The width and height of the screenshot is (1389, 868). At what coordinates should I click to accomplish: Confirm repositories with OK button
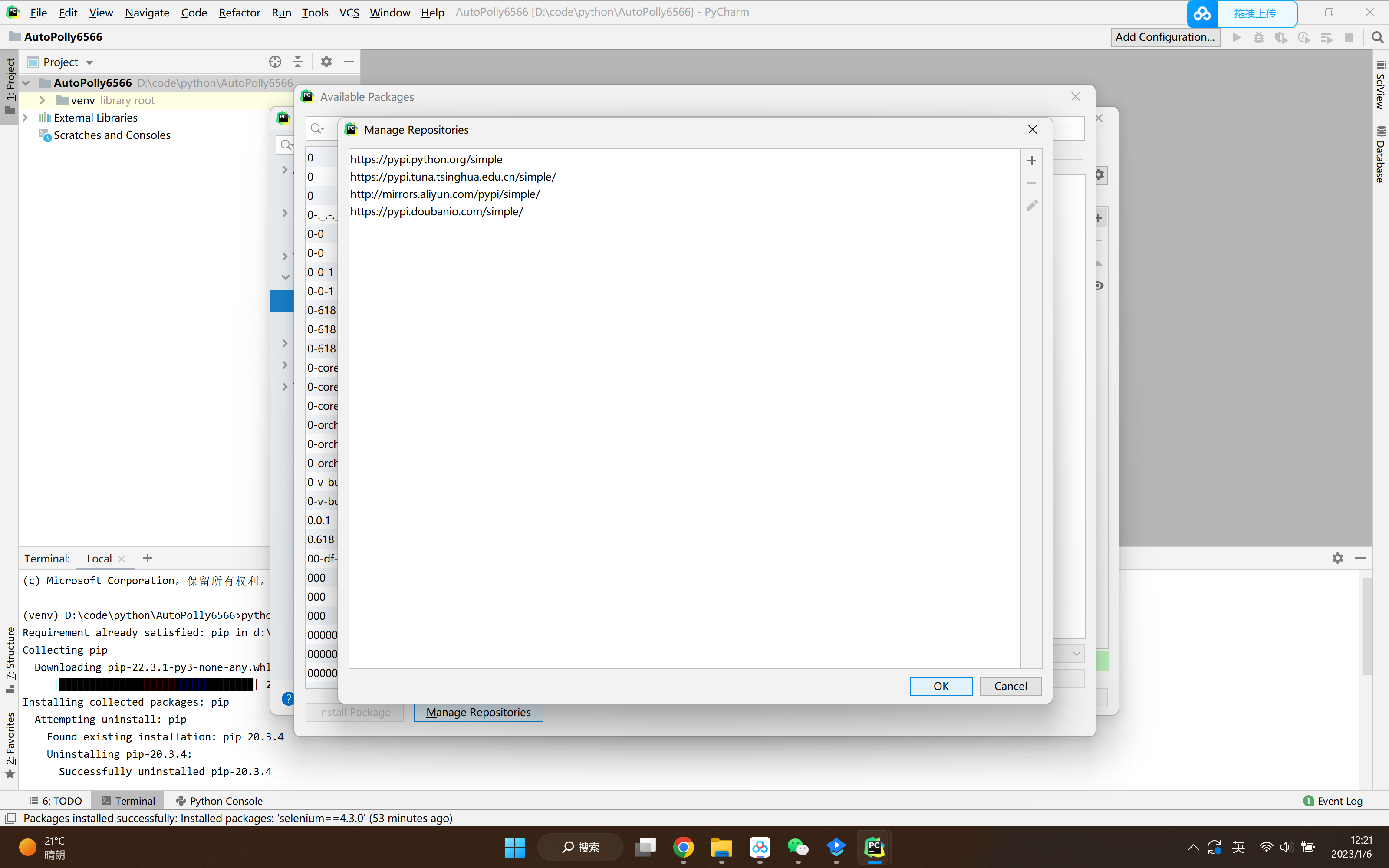[x=941, y=686]
